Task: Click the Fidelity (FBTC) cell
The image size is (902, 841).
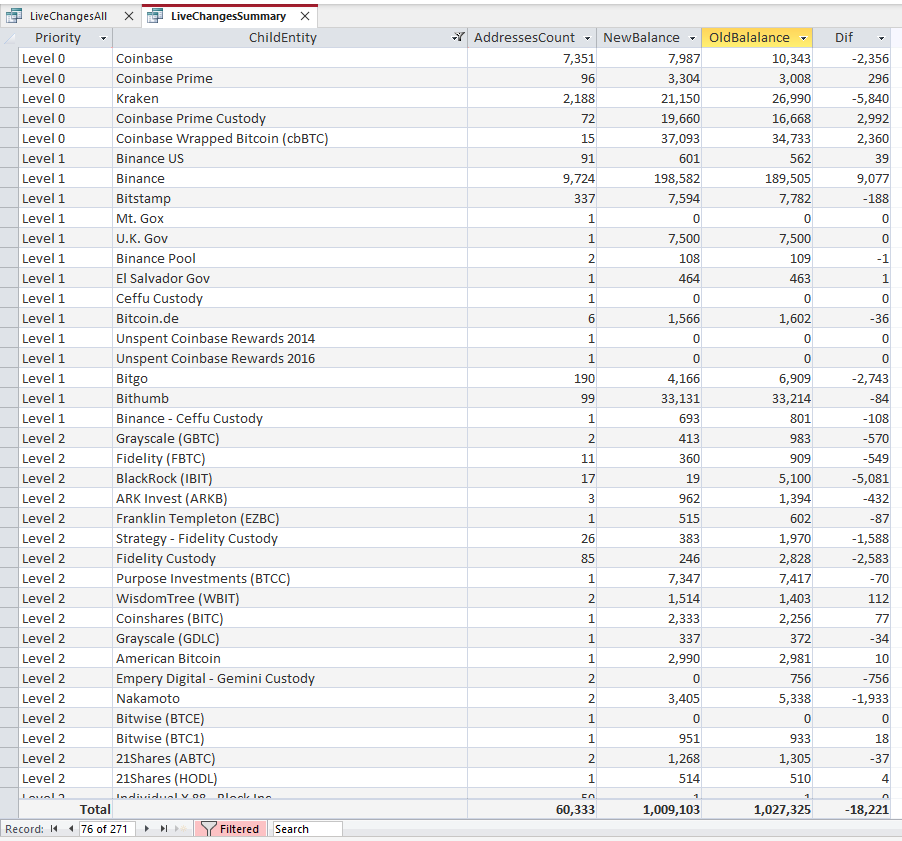Action: click(x=290, y=458)
